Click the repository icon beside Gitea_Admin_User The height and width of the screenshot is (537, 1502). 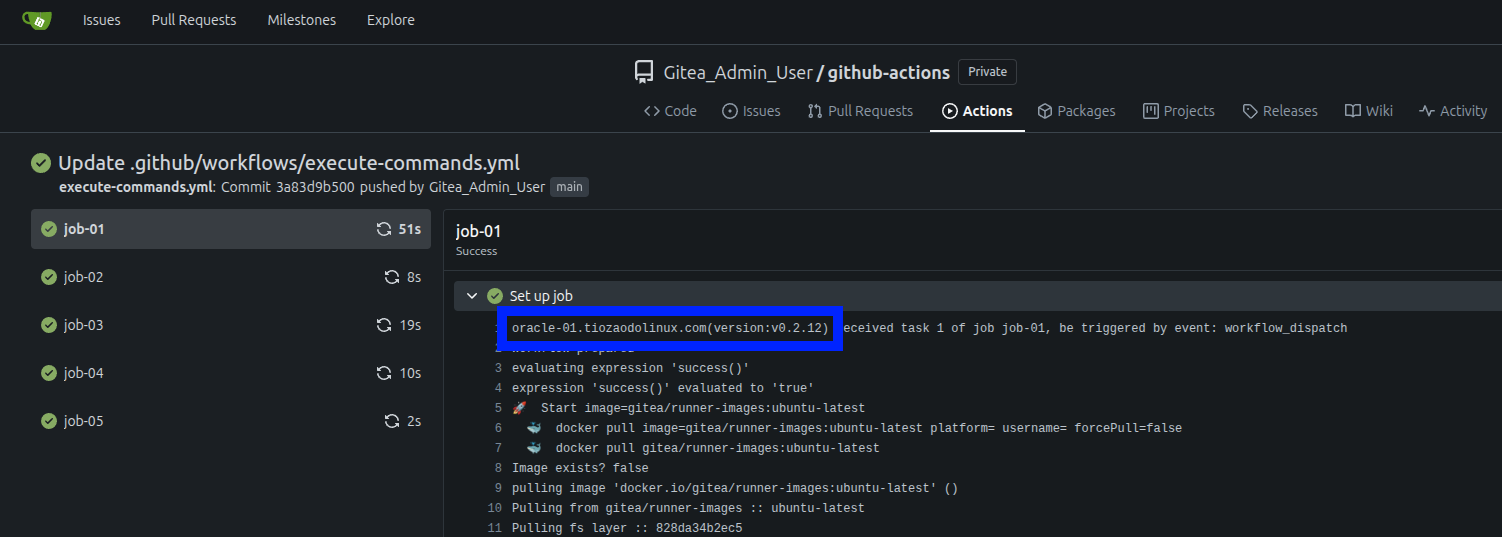tap(645, 72)
